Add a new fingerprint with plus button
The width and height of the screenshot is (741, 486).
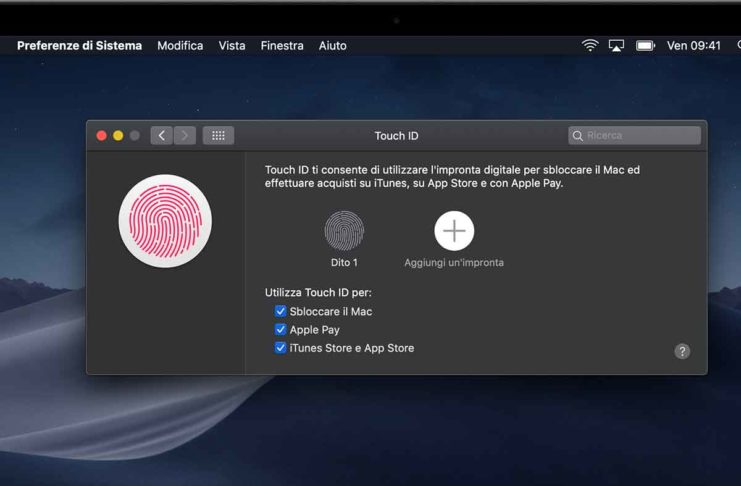coord(454,231)
